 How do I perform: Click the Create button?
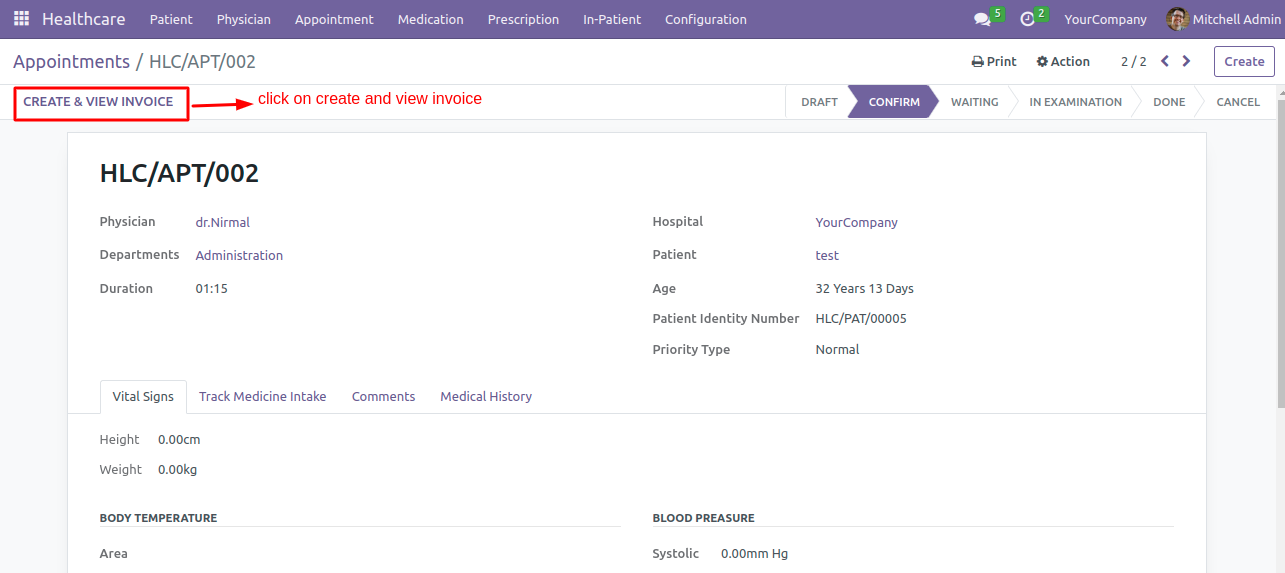tap(1244, 61)
